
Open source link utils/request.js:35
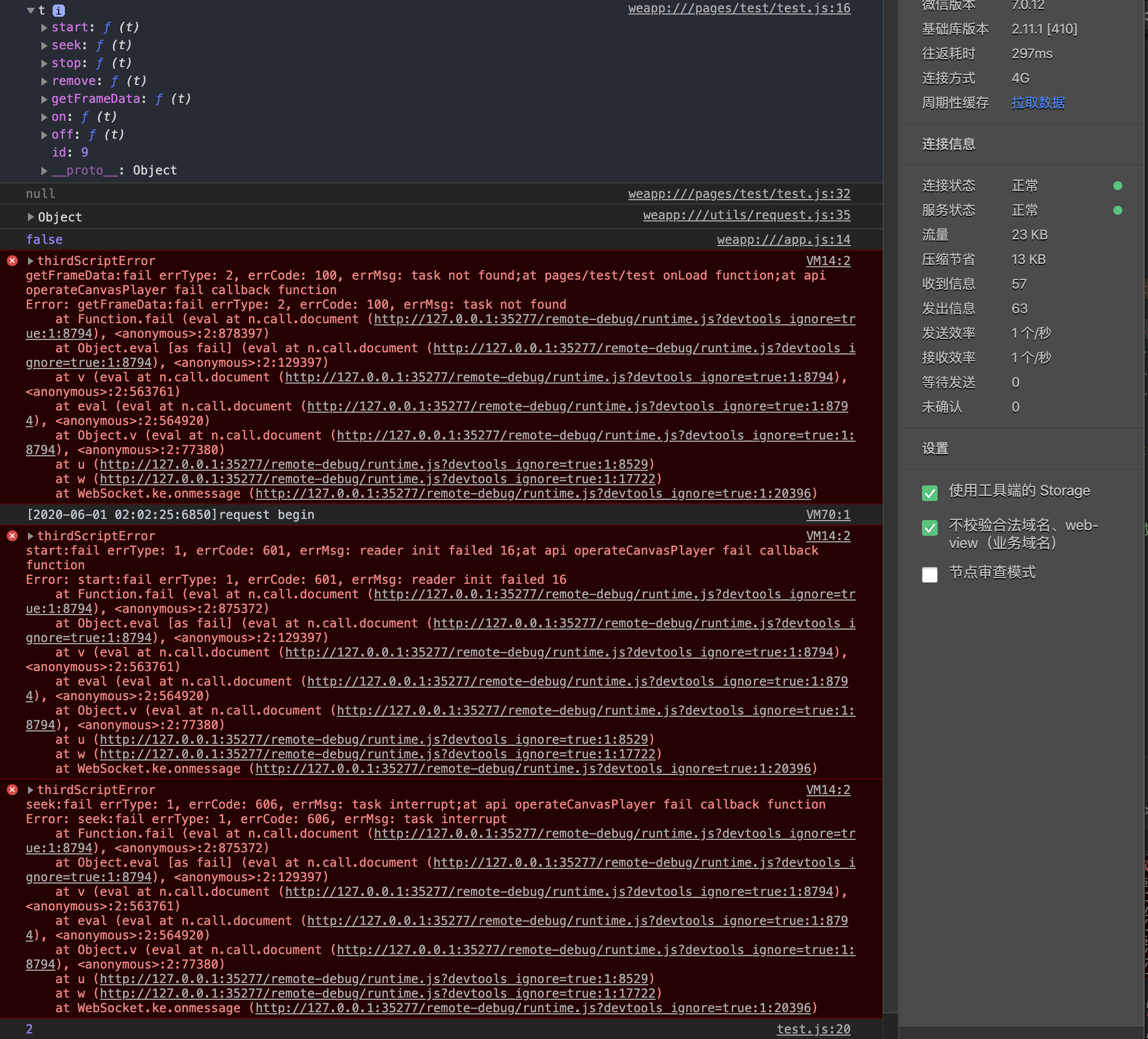coord(746,215)
